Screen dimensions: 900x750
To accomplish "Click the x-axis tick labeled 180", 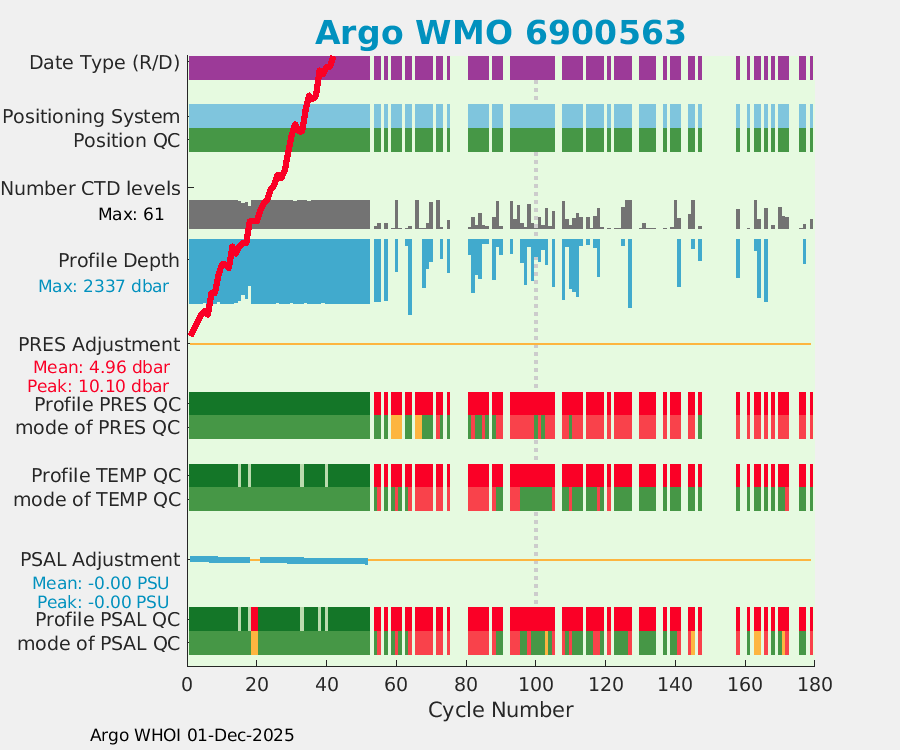I will pos(813,686).
